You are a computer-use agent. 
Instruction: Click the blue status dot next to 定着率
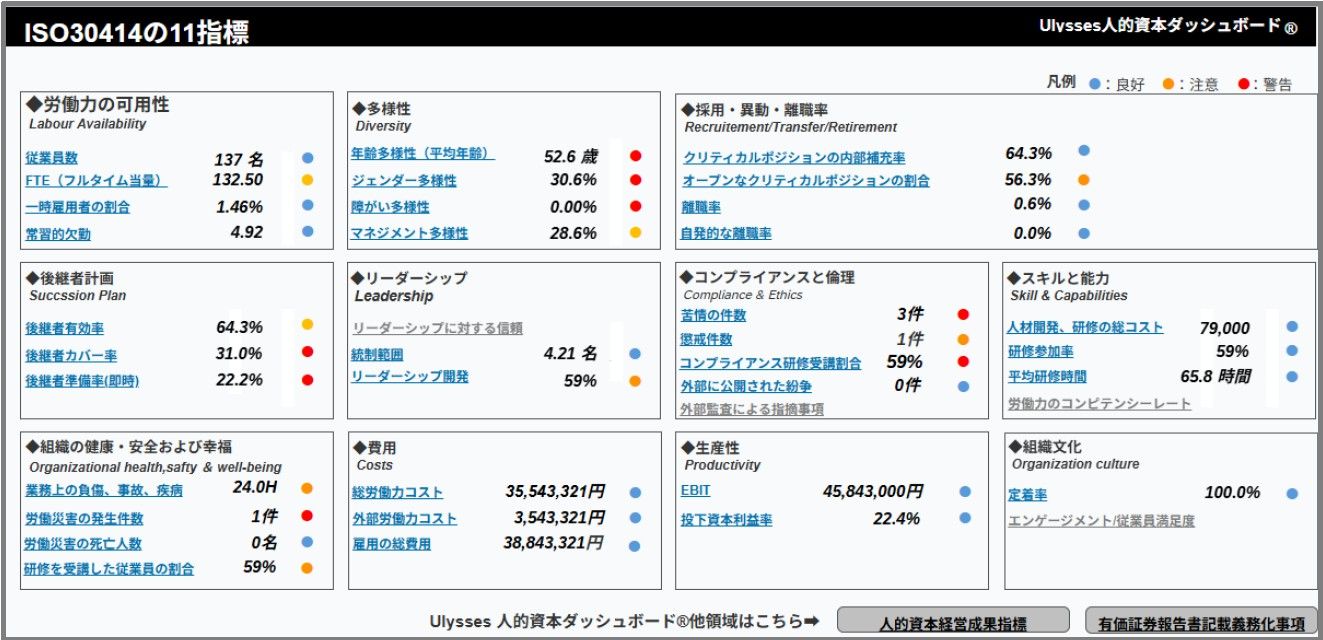click(x=1292, y=494)
